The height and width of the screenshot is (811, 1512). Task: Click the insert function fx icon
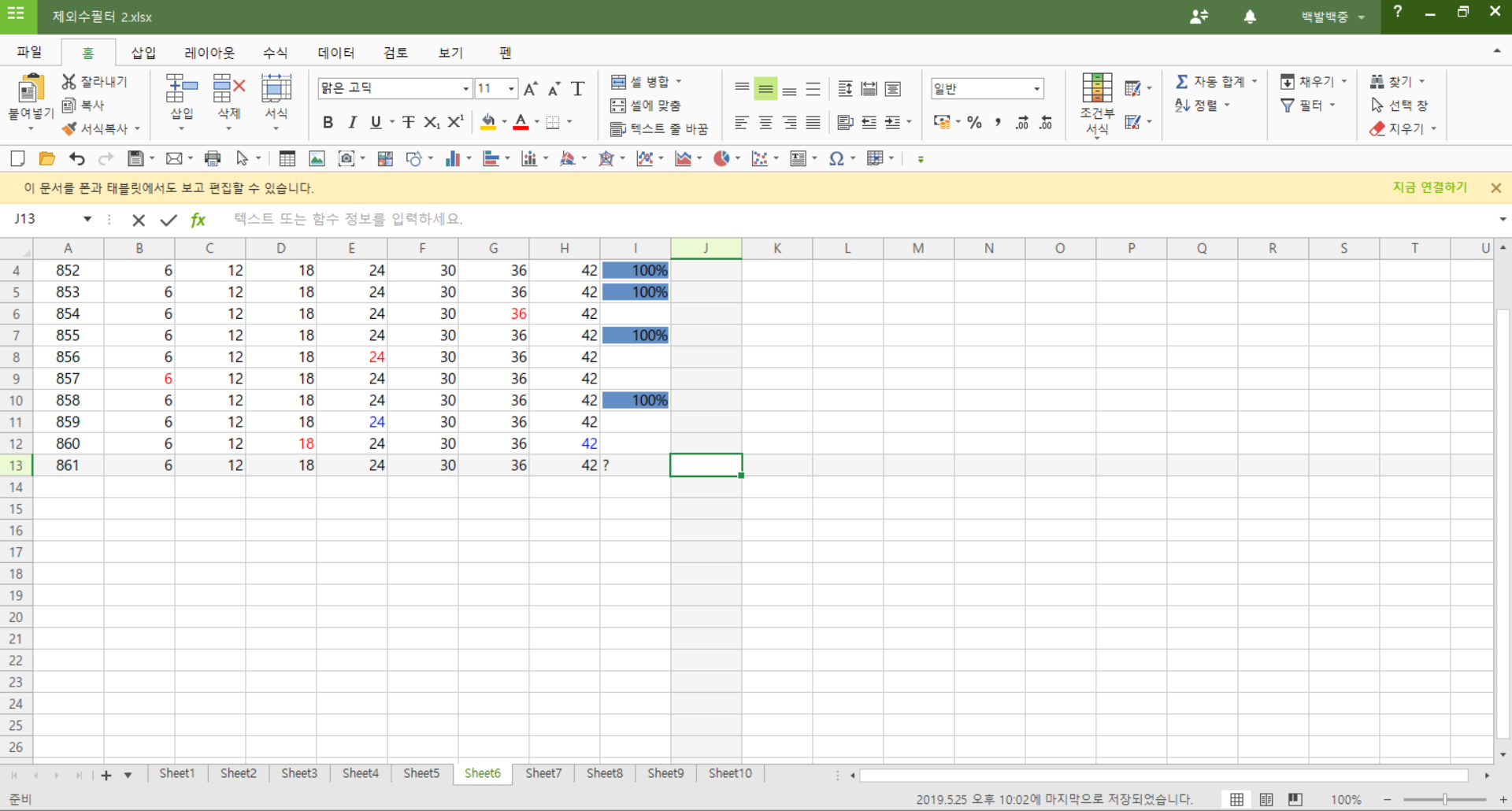click(x=198, y=220)
